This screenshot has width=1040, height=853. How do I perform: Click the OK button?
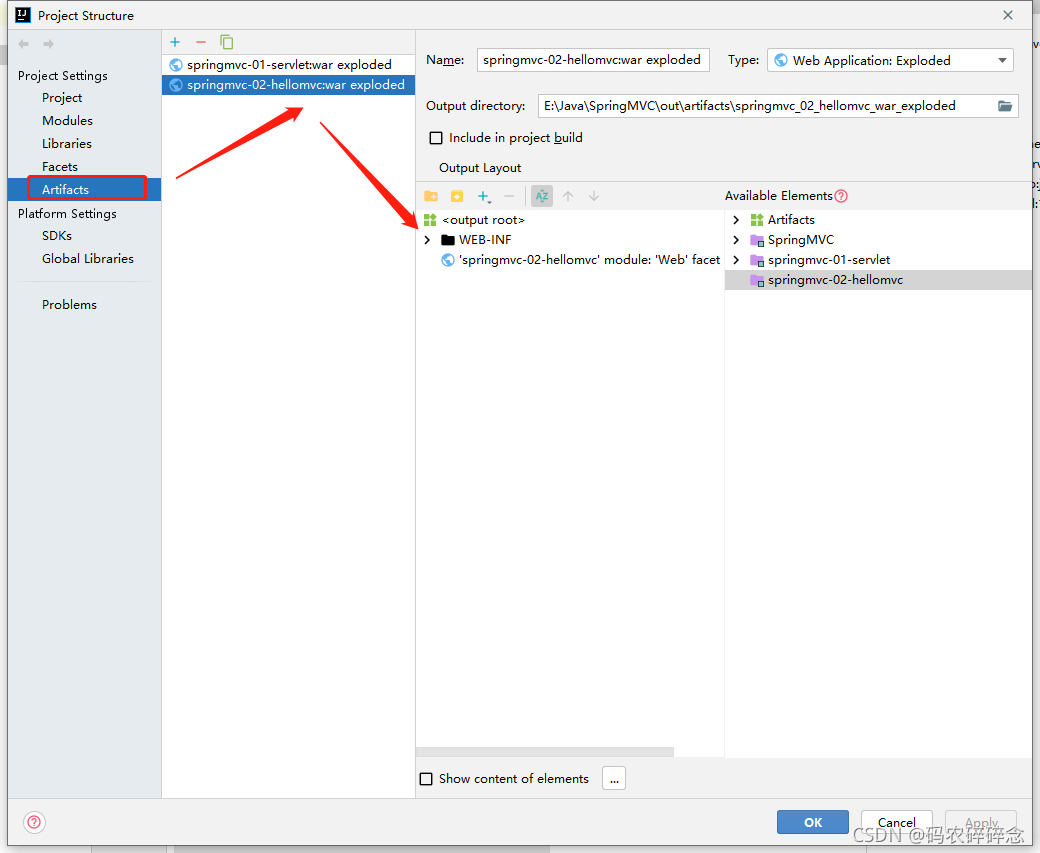pos(812,822)
